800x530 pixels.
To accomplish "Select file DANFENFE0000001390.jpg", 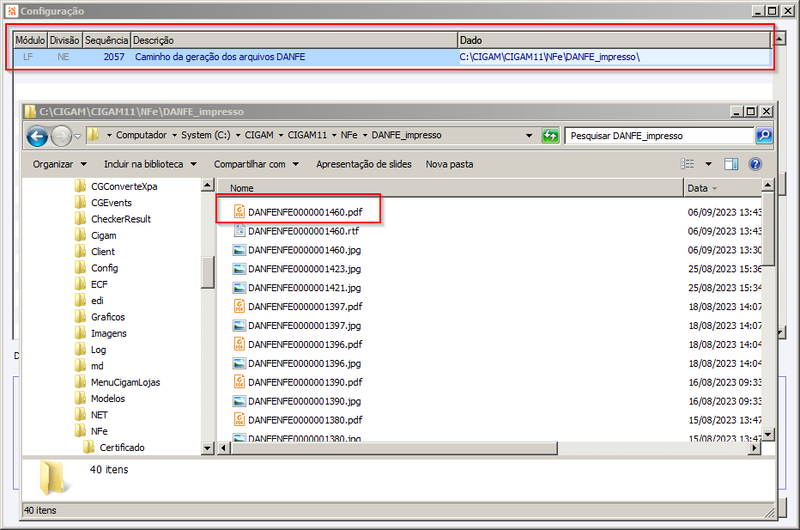I will (x=297, y=401).
